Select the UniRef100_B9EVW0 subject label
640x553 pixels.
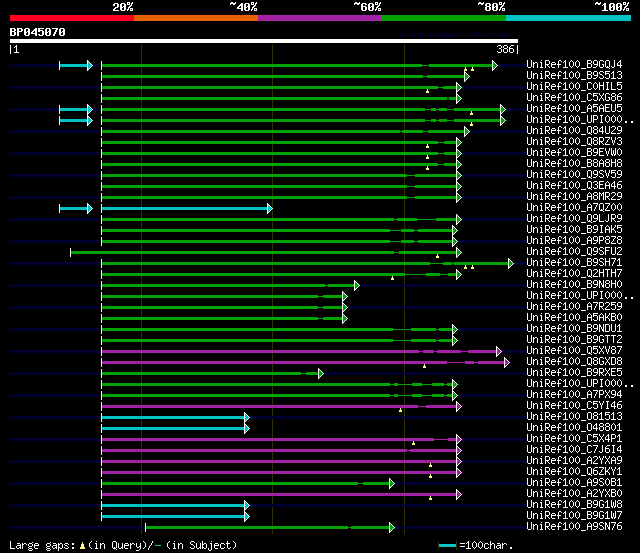[x=574, y=153]
